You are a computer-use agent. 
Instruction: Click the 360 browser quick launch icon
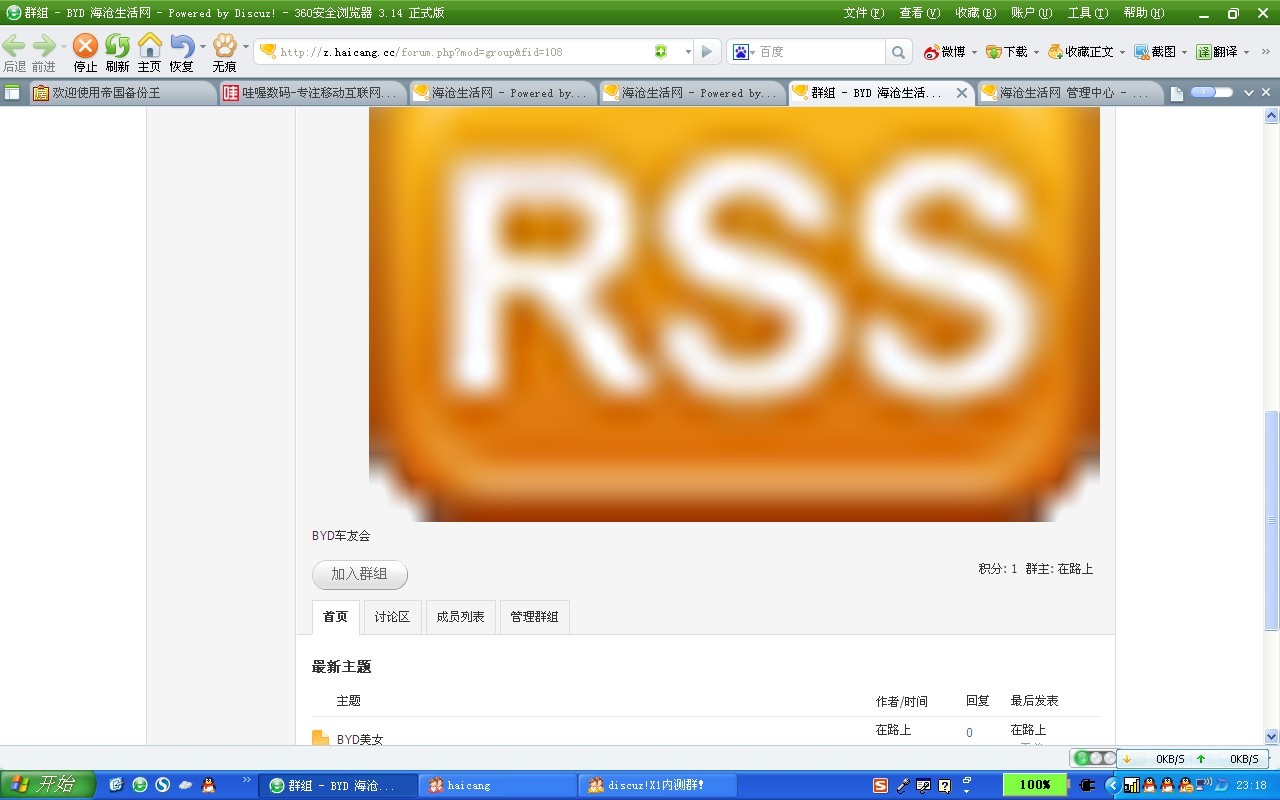[x=140, y=785]
